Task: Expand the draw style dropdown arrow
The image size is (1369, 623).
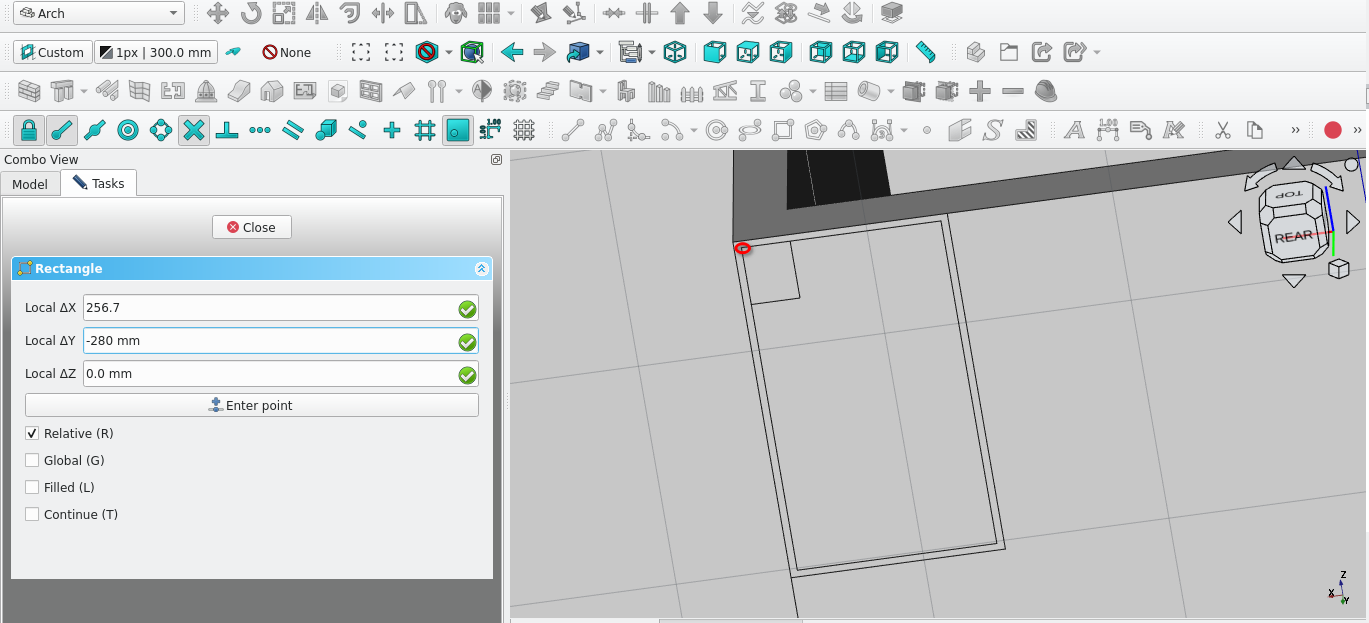Action: 449,52
